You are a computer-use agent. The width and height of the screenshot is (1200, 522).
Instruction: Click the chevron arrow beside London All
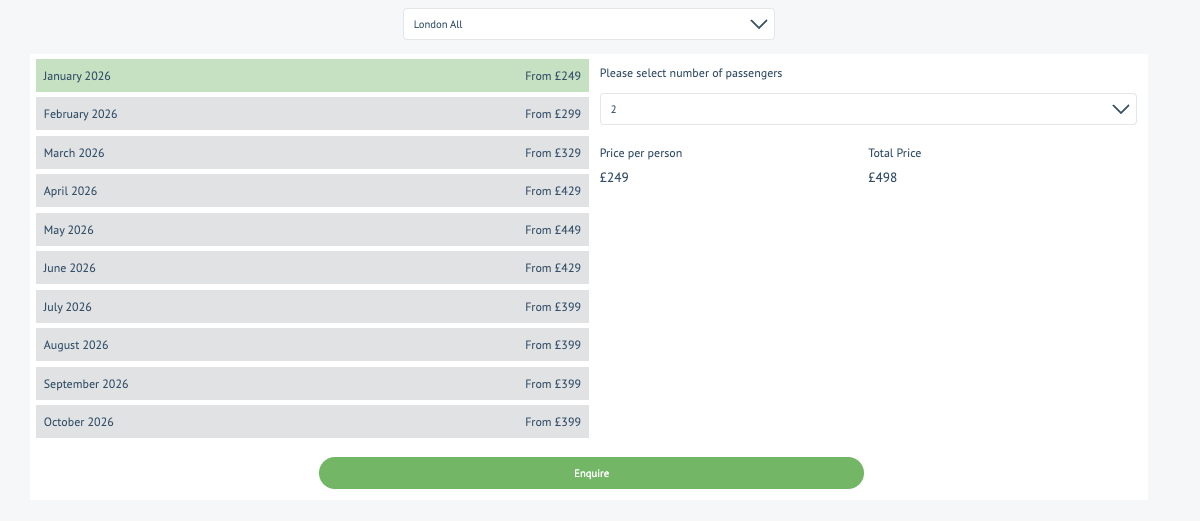coord(758,24)
